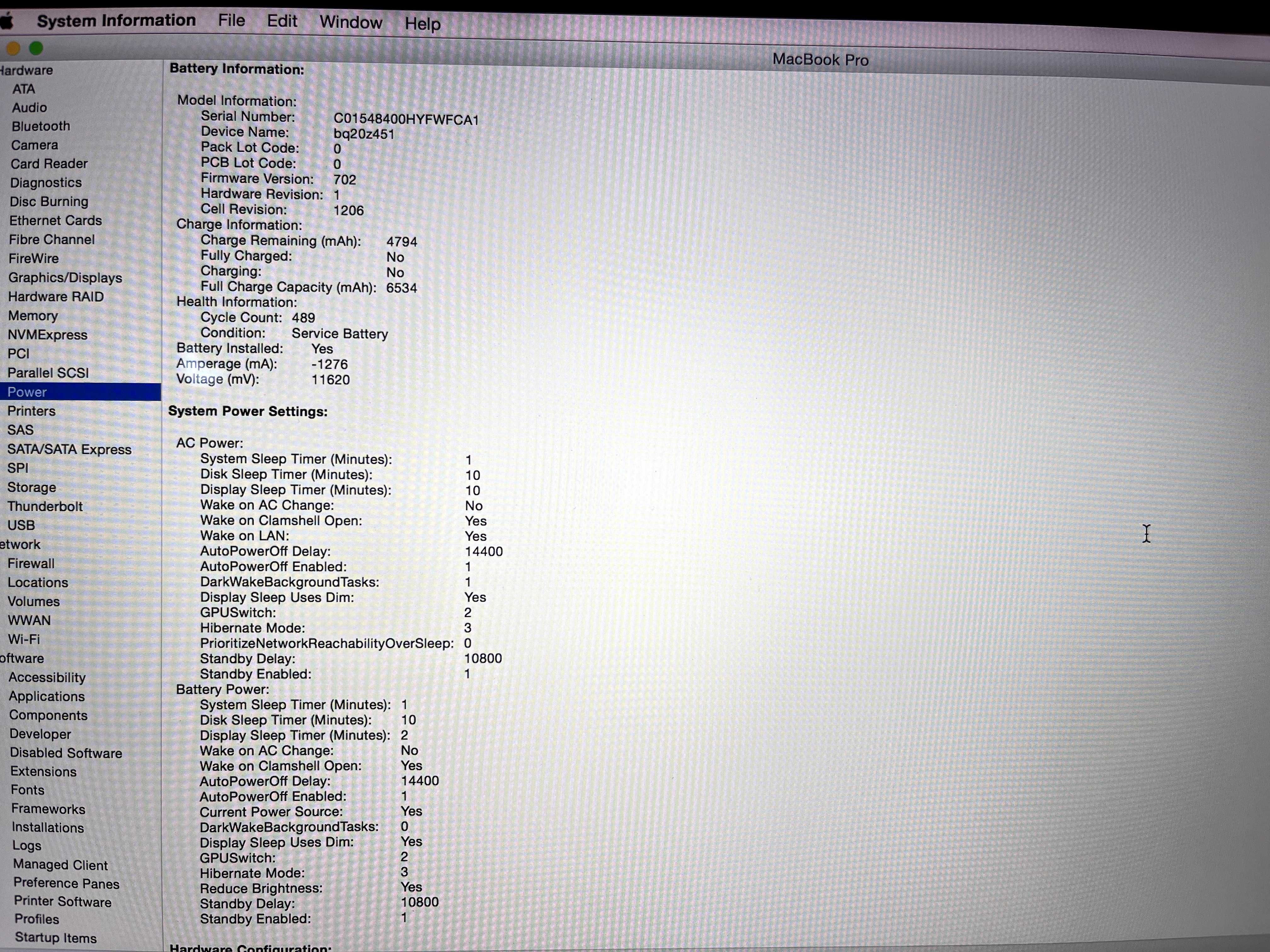Select Frameworks in the sidebar

coord(48,809)
